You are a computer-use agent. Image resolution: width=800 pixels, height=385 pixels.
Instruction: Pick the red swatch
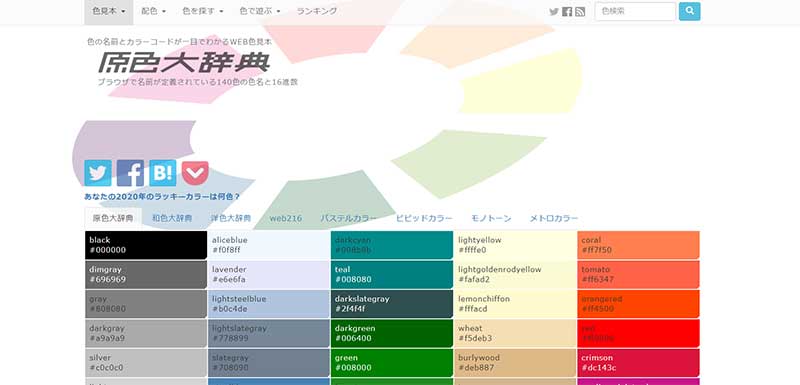tap(638, 333)
